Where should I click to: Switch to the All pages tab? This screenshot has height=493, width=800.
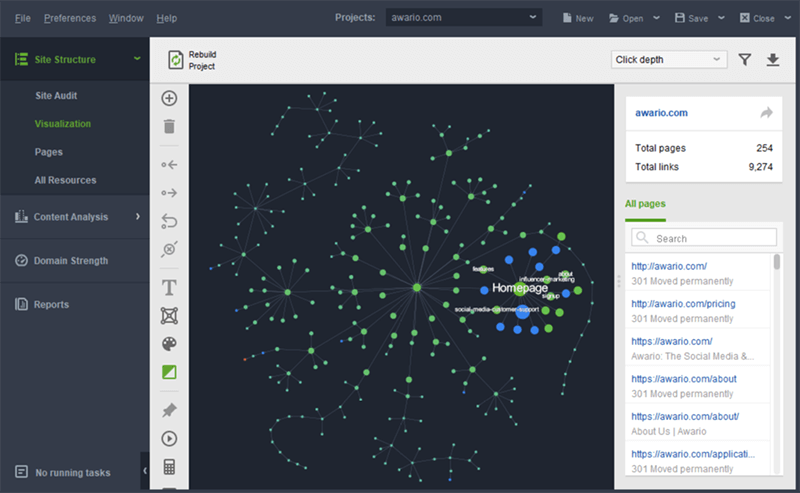coord(645,204)
